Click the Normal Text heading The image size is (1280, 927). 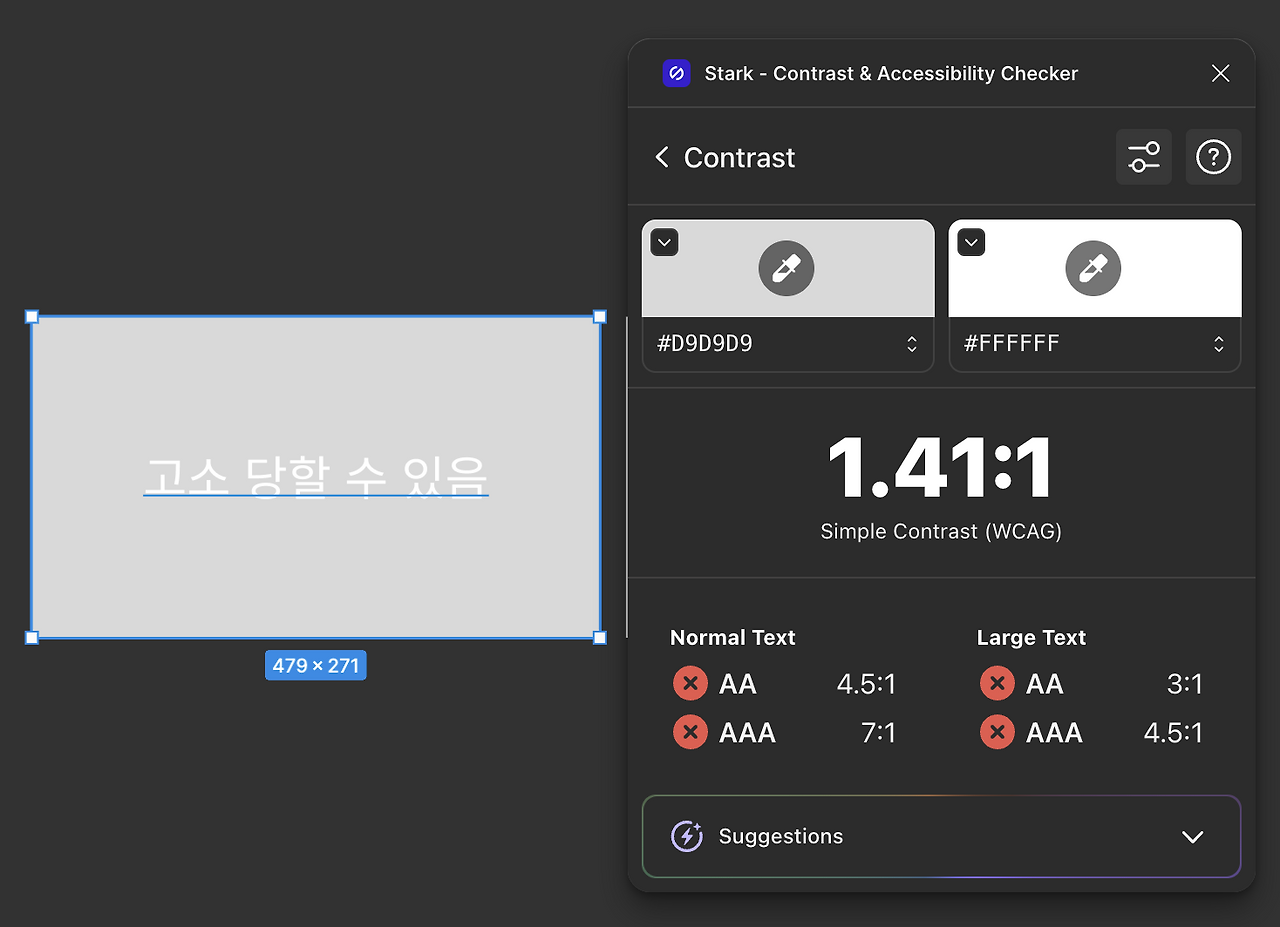tap(733, 638)
